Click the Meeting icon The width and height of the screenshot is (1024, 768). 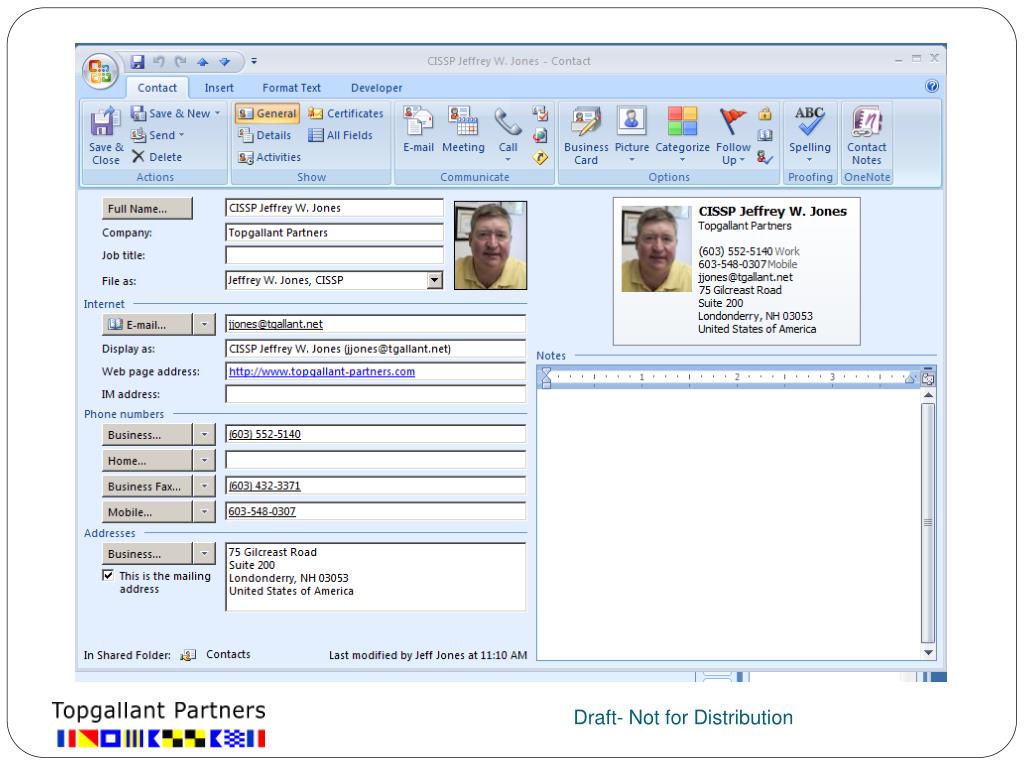coord(463,131)
